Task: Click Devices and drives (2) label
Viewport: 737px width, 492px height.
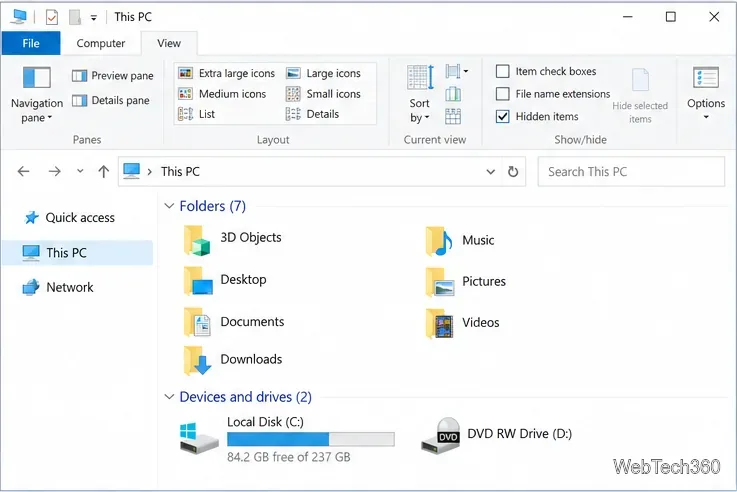Action: [245, 397]
